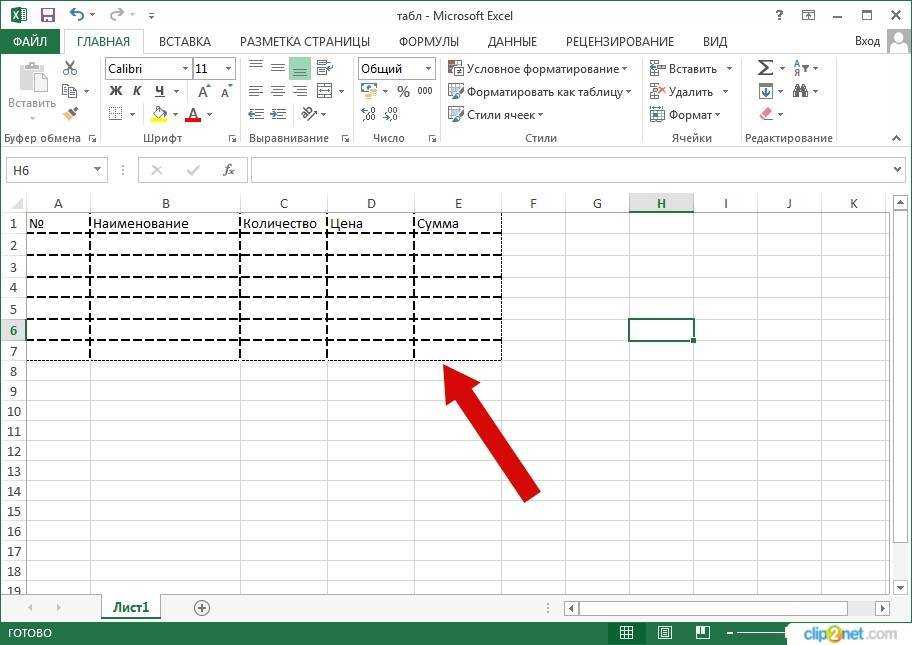Switch to Page Layout view in status bar
The width and height of the screenshot is (912, 645).
click(x=664, y=632)
